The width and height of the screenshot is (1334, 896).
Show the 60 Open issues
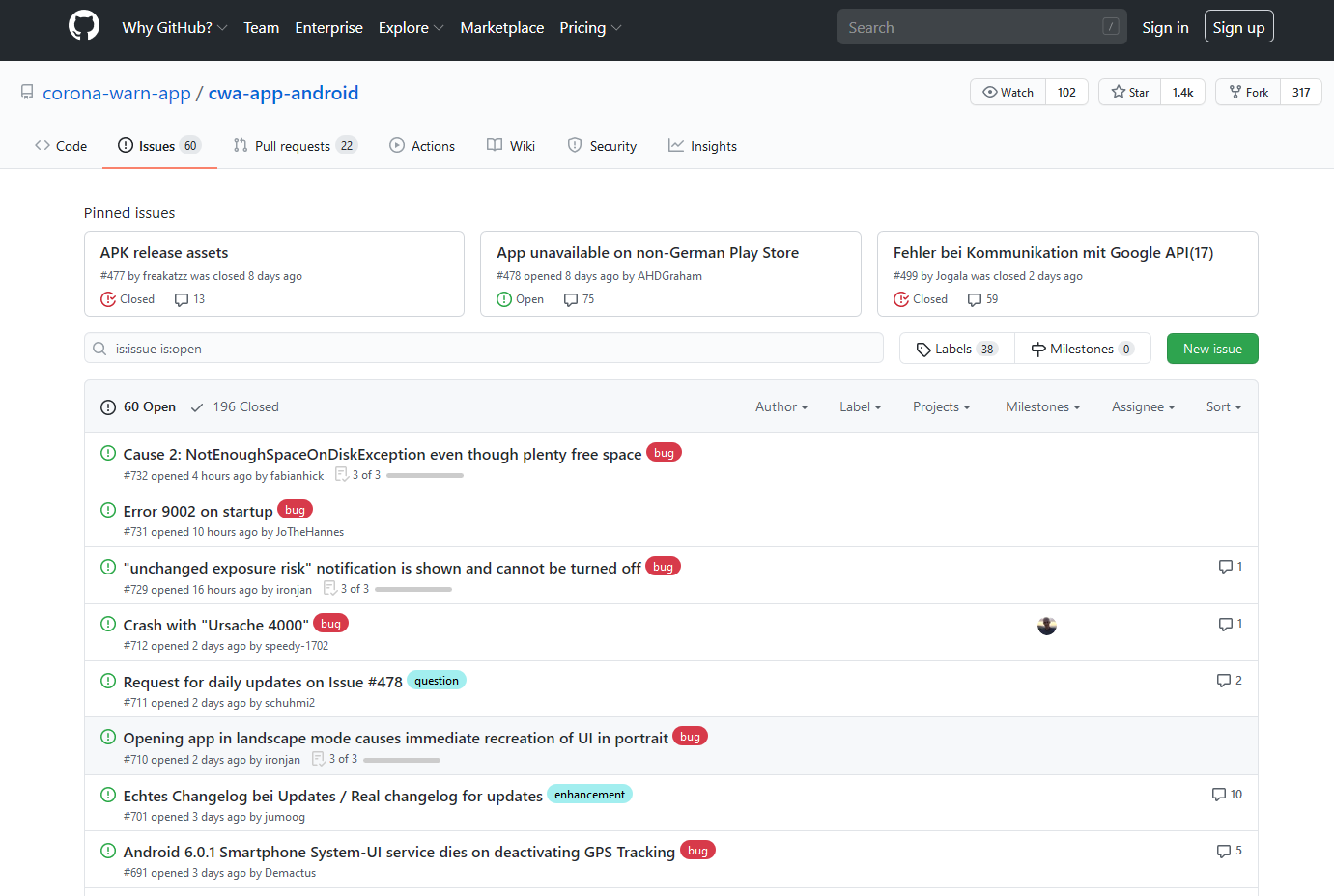click(x=138, y=406)
